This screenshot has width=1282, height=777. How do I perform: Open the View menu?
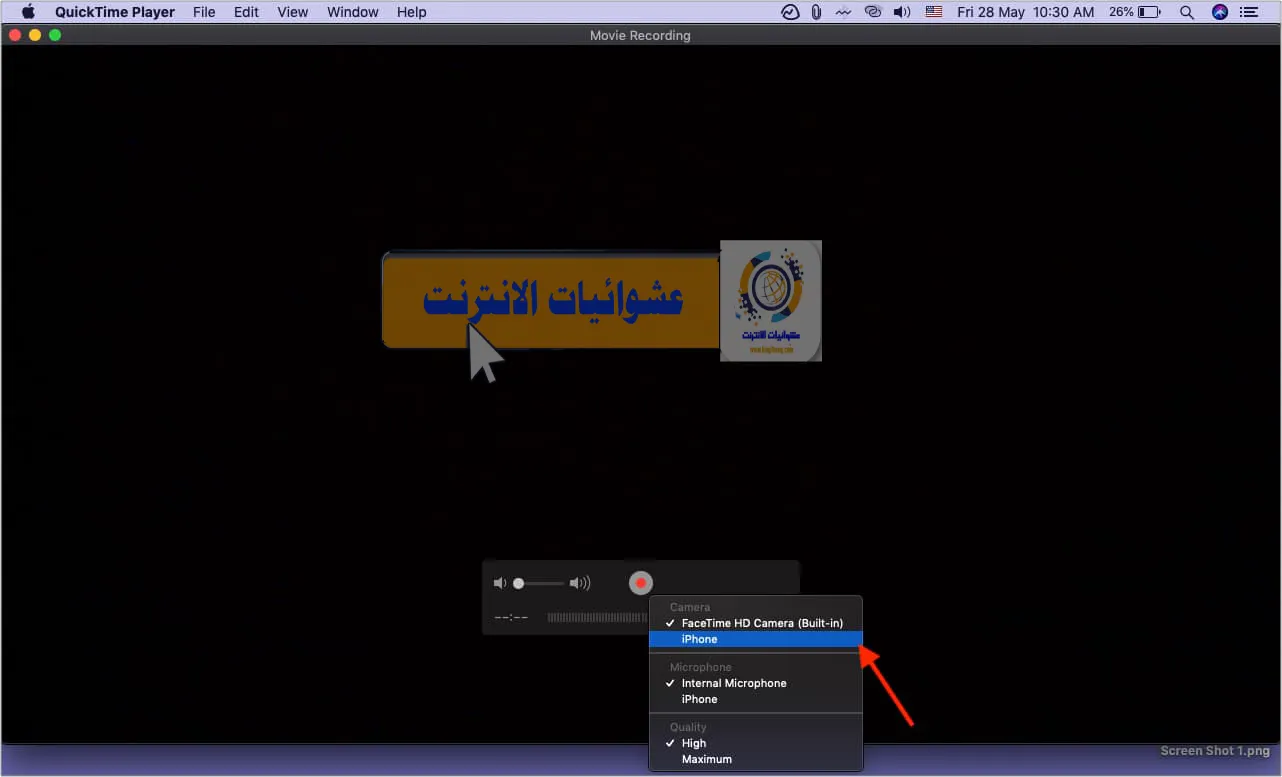coord(293,12)
